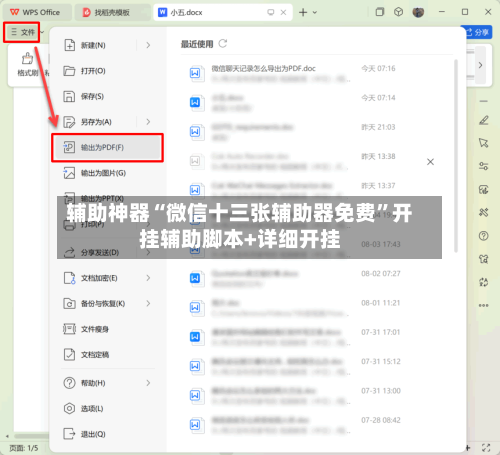500x455 pixels.
Task: Click the 退出(Q) exit icon
Action: 69,434
